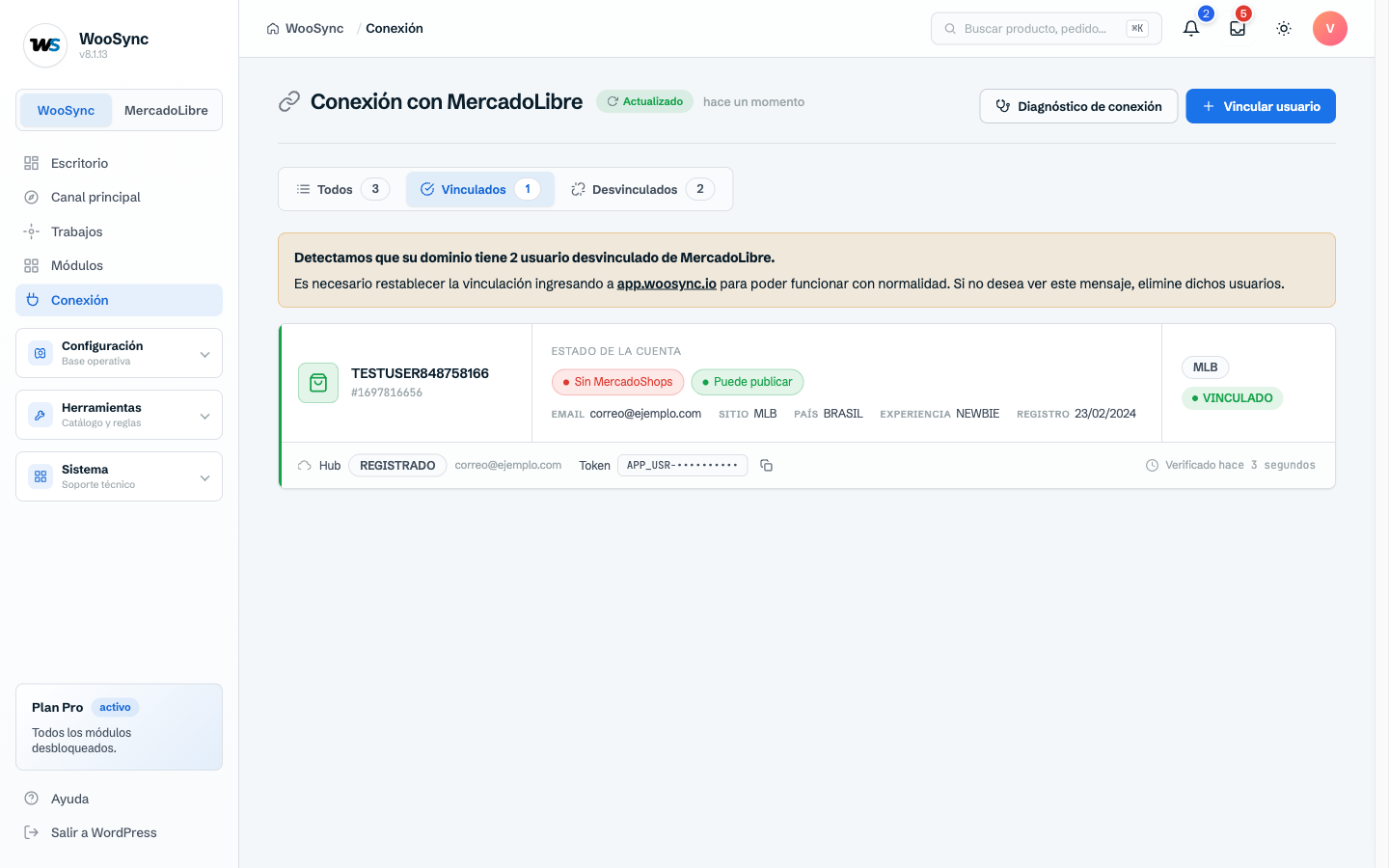
Task: Open Módulos page
Action: (120, 265)
